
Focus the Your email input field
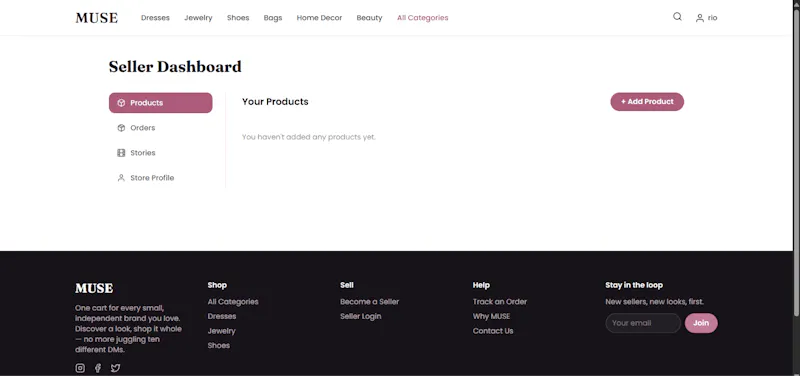[643, 323]
